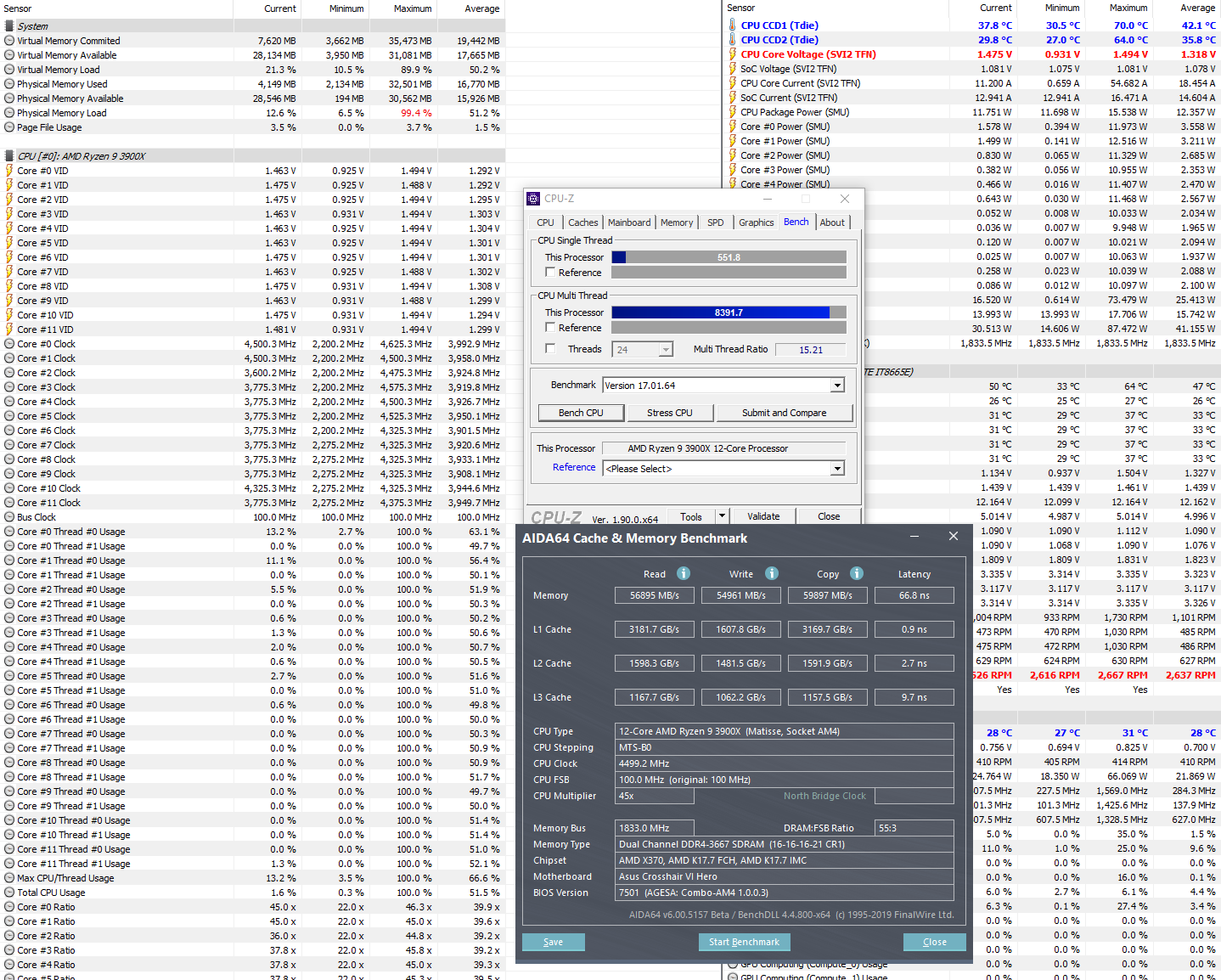
Task: Click the Close button in CPU-Z footer
Action: pos(829,516)
